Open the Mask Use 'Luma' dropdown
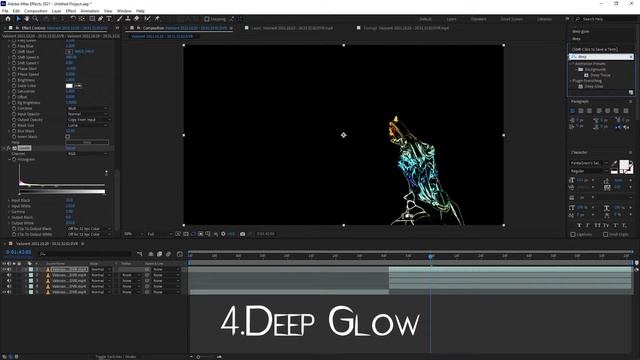 [88, 125]
